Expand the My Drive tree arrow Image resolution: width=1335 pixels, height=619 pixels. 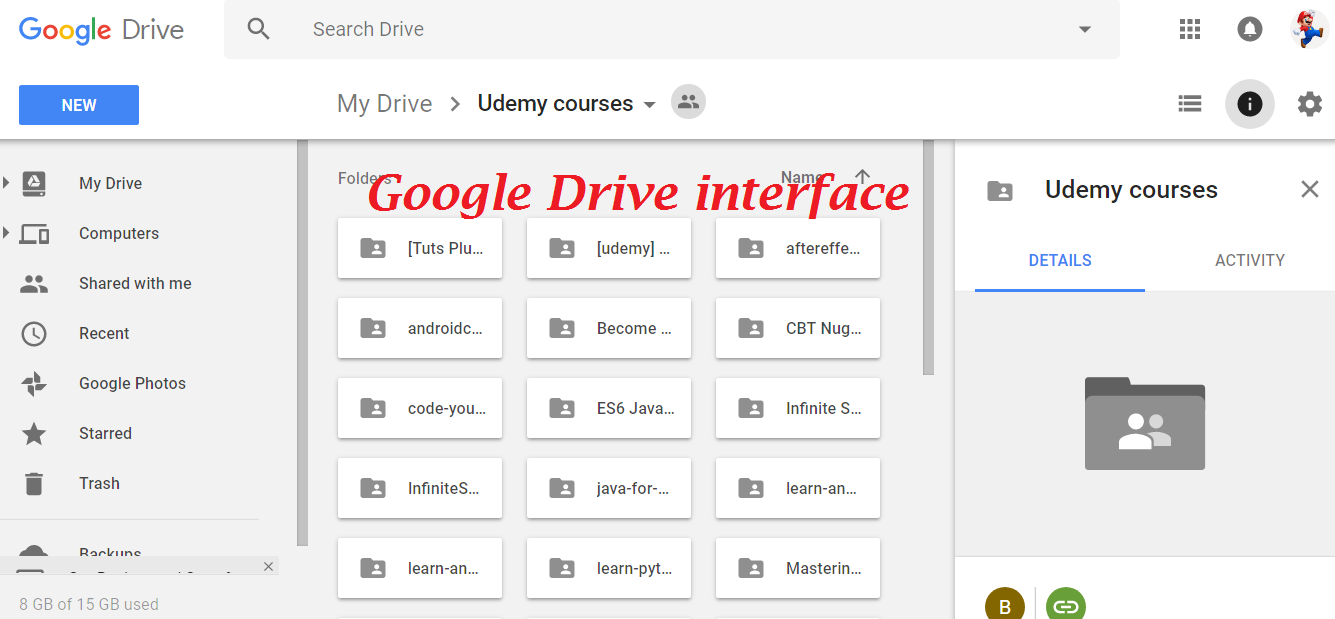[6, 183]
